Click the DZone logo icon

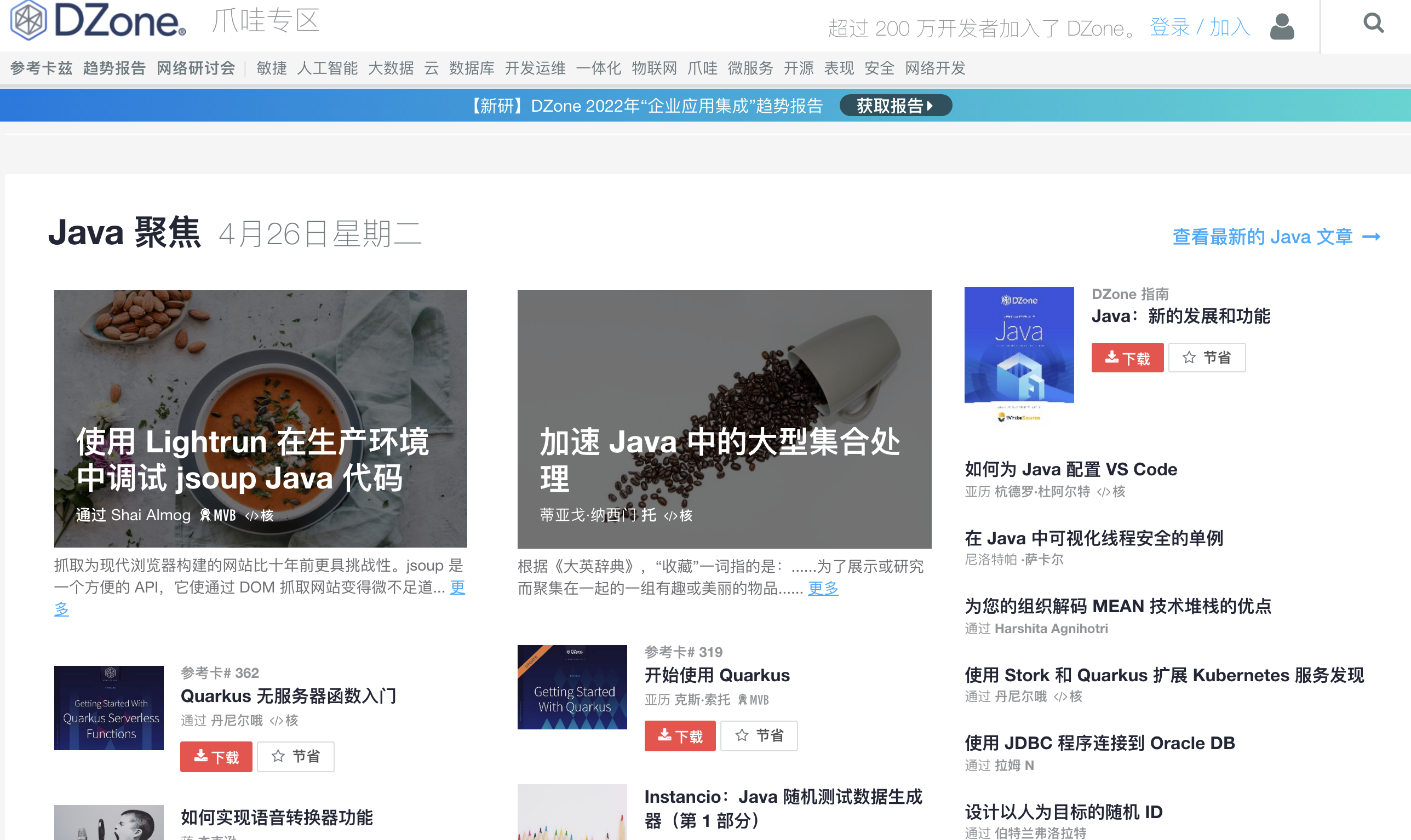[28, 20]
